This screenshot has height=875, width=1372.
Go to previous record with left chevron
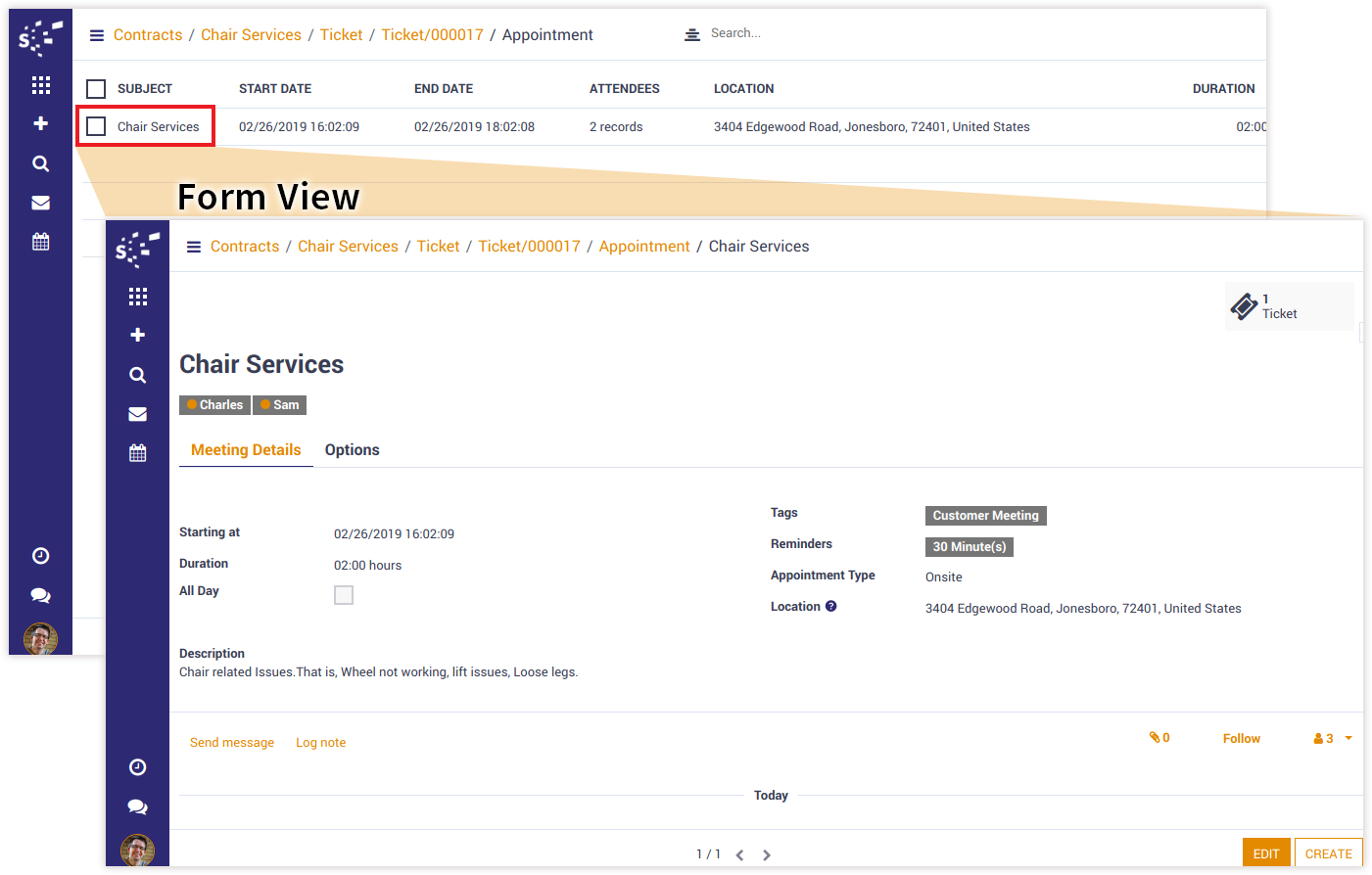[x=739, y=854]
